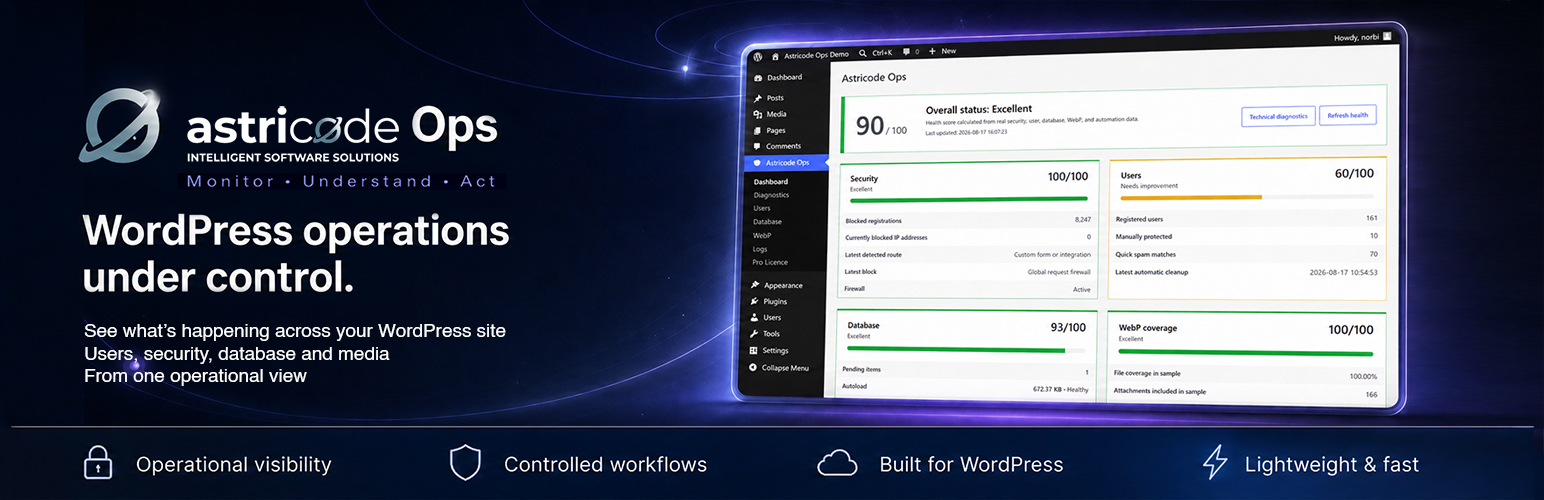The width and height of the screenshot is (1544, 500).
Task: Click the Astricode Ops page title
Action: pos(874,76)
